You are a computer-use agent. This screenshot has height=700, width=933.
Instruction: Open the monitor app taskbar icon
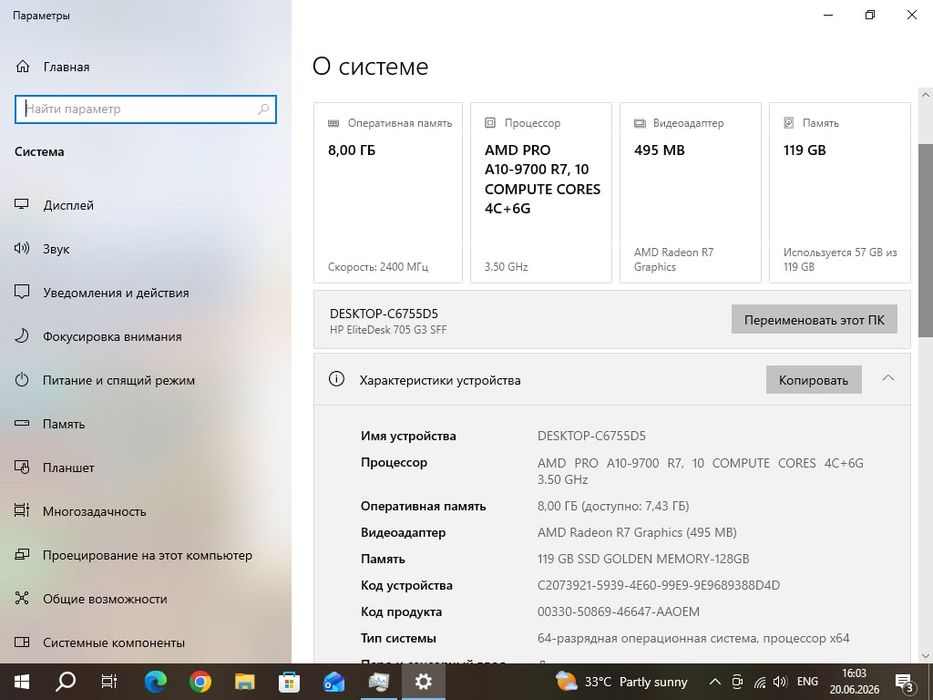coord(378,682)
